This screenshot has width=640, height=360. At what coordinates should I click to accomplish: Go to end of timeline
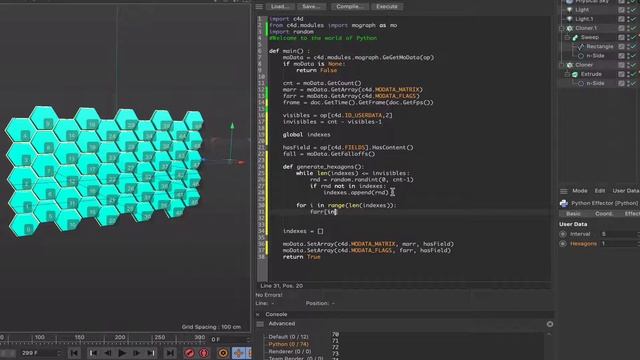(170, 353)
